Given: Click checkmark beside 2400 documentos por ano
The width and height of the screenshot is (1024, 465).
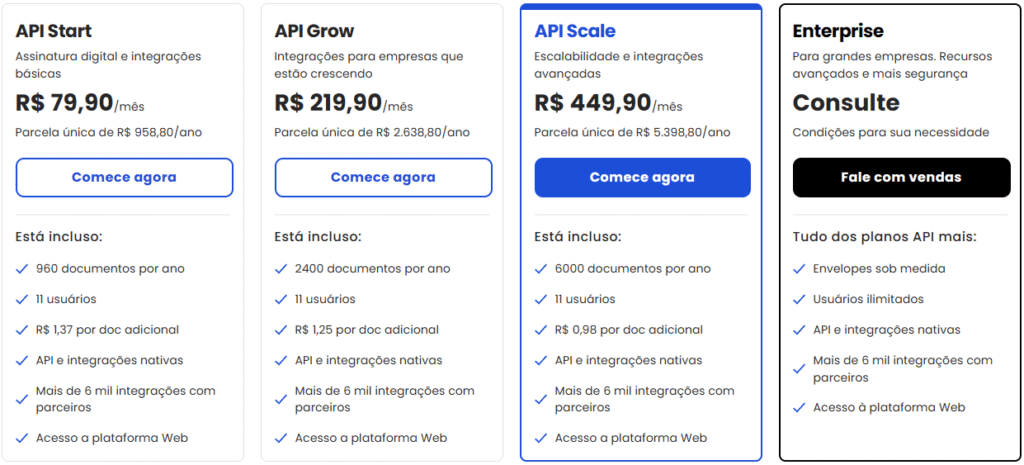Looking at the screenshot, I should click(x=281, y=268).
